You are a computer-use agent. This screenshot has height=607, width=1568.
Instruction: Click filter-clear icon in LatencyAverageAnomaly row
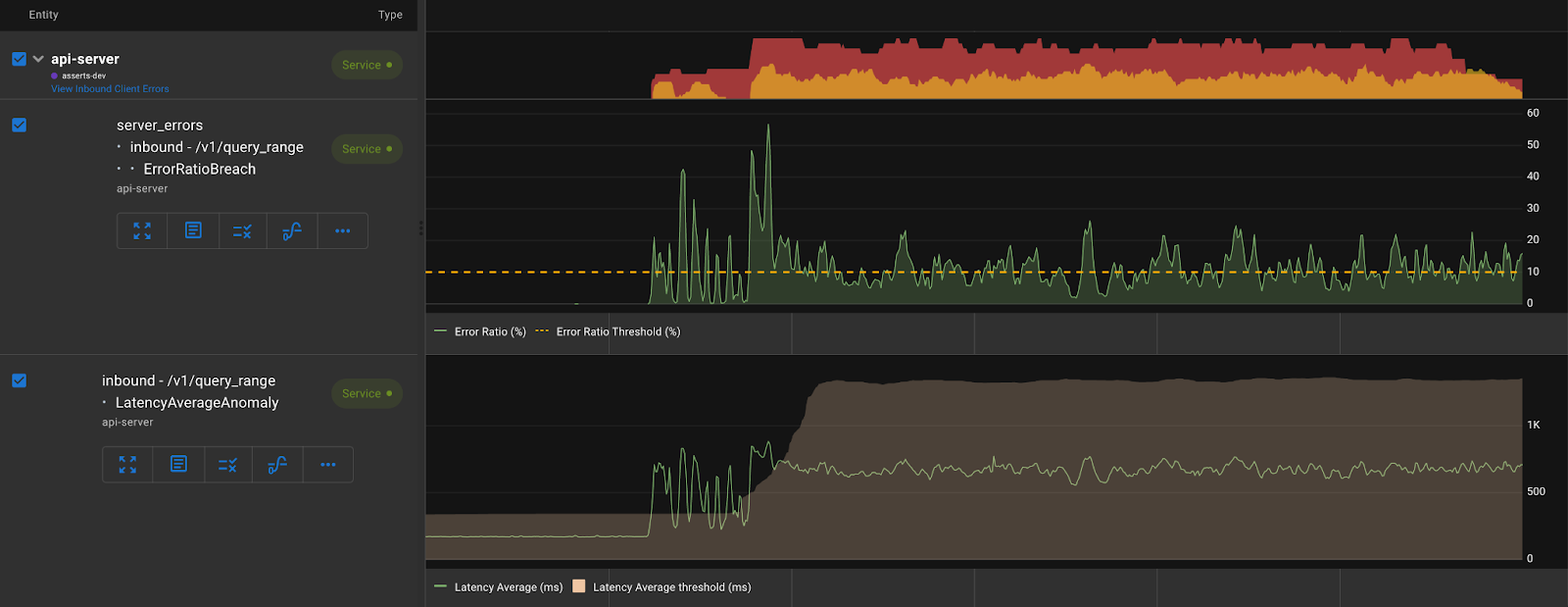coord(227,465)
